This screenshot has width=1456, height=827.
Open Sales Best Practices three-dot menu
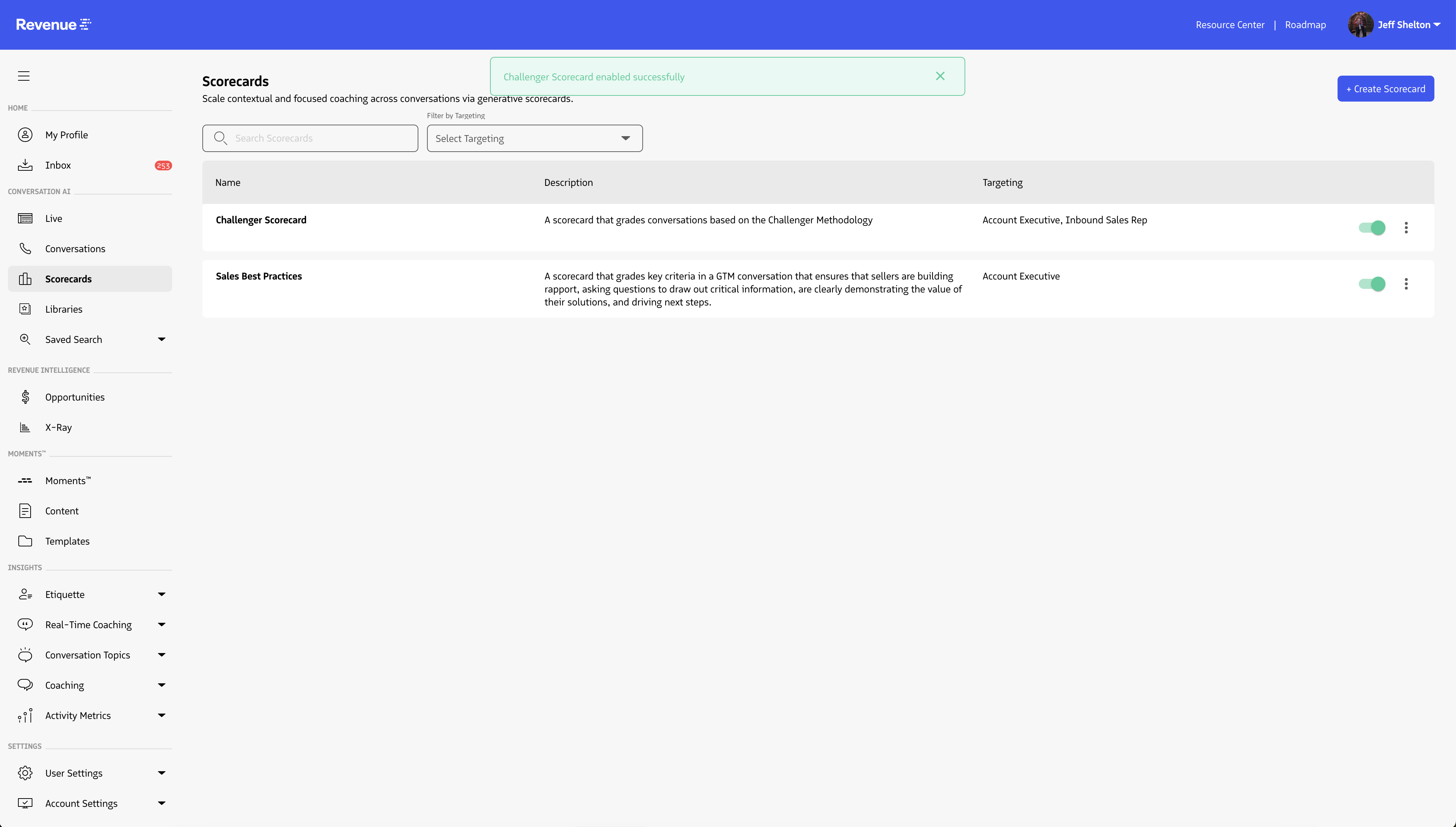[1406, 283]
